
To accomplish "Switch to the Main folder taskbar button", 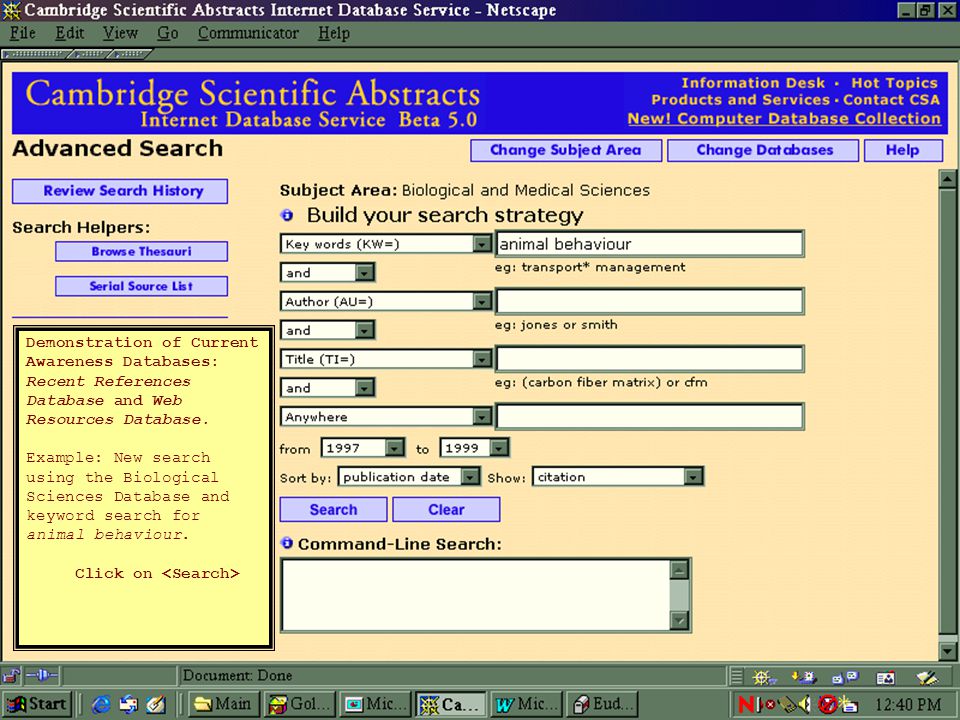I will pyautogui.click(x=223, y=705).
